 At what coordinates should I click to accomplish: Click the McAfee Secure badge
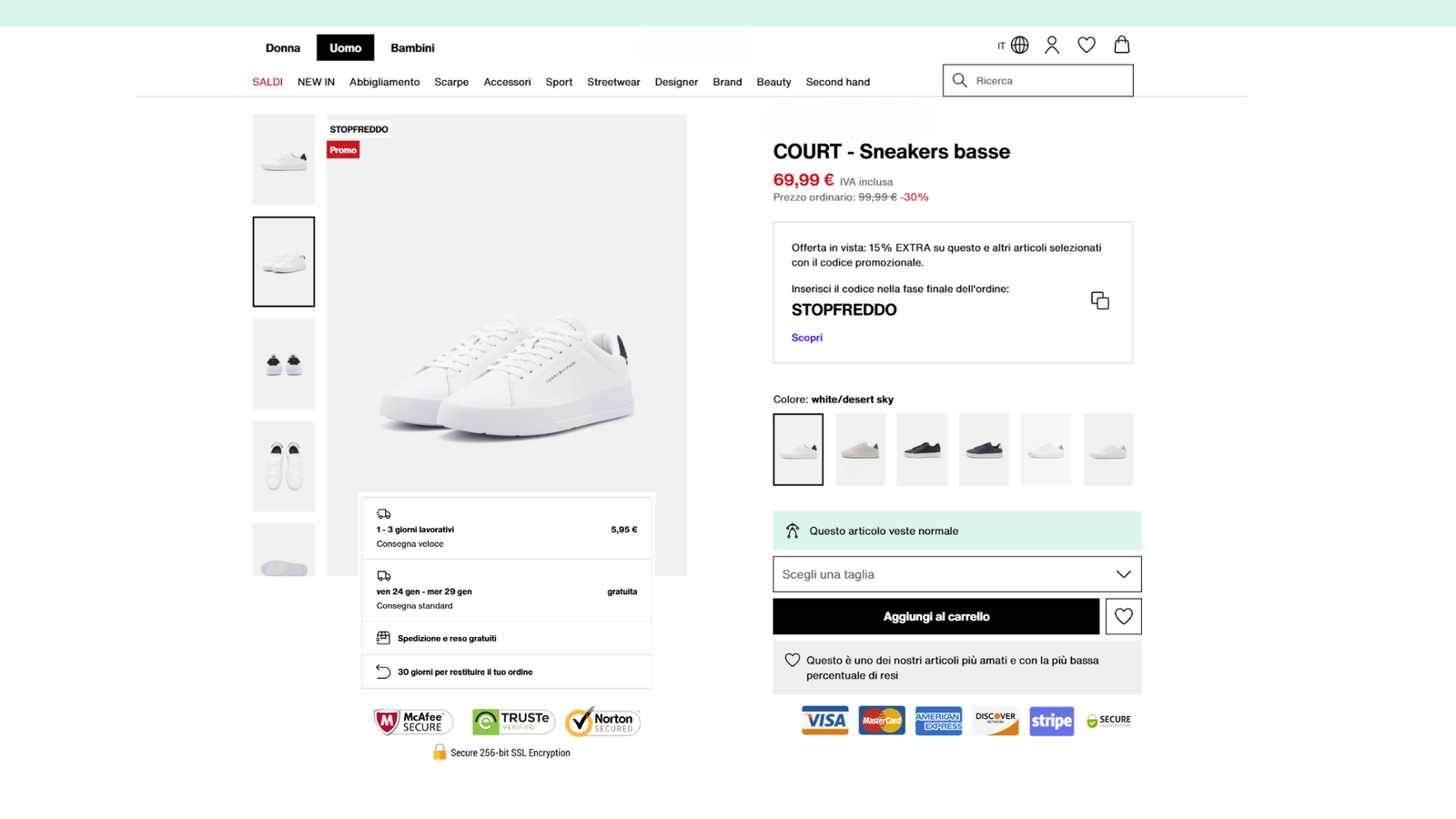click(x=412, y=722)
